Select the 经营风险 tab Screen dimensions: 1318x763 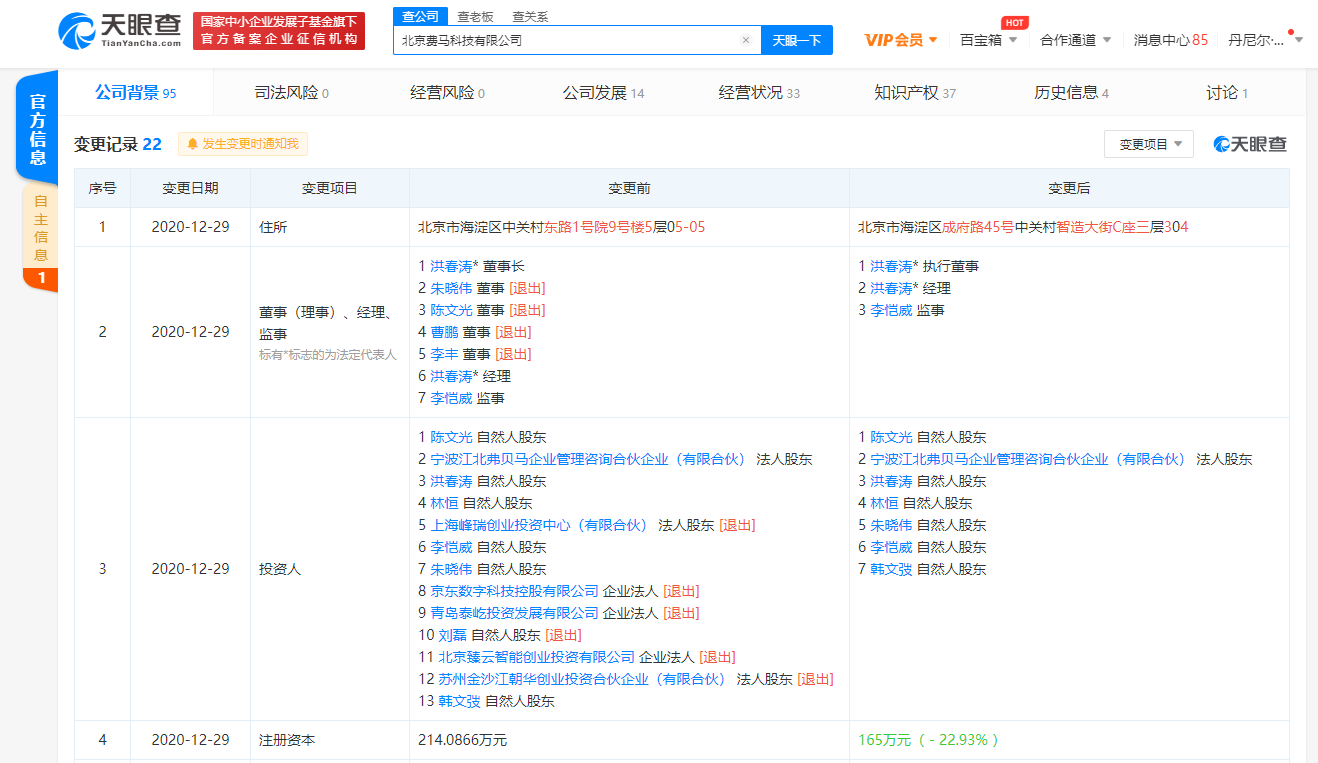(447, 93)
